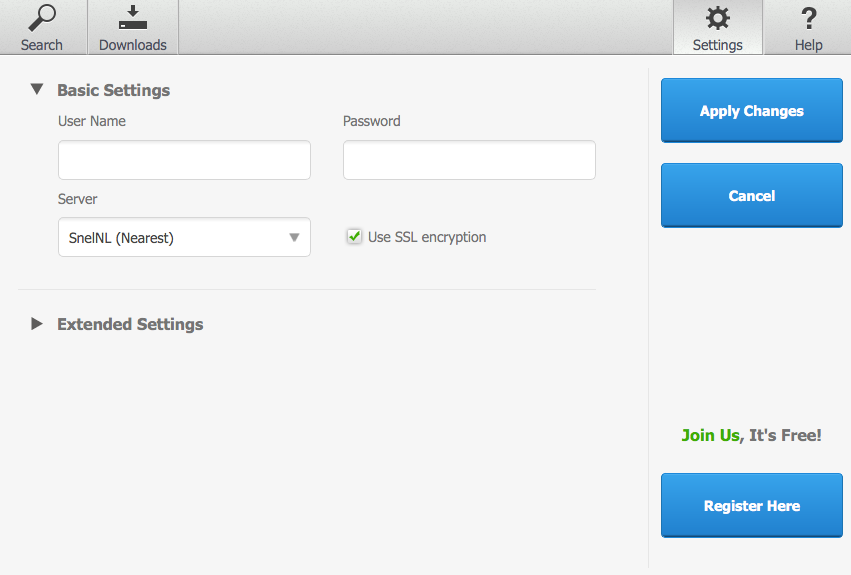Click the Basic Settings heading text
This screenshot has width=851, height=575.
(113, 90)
